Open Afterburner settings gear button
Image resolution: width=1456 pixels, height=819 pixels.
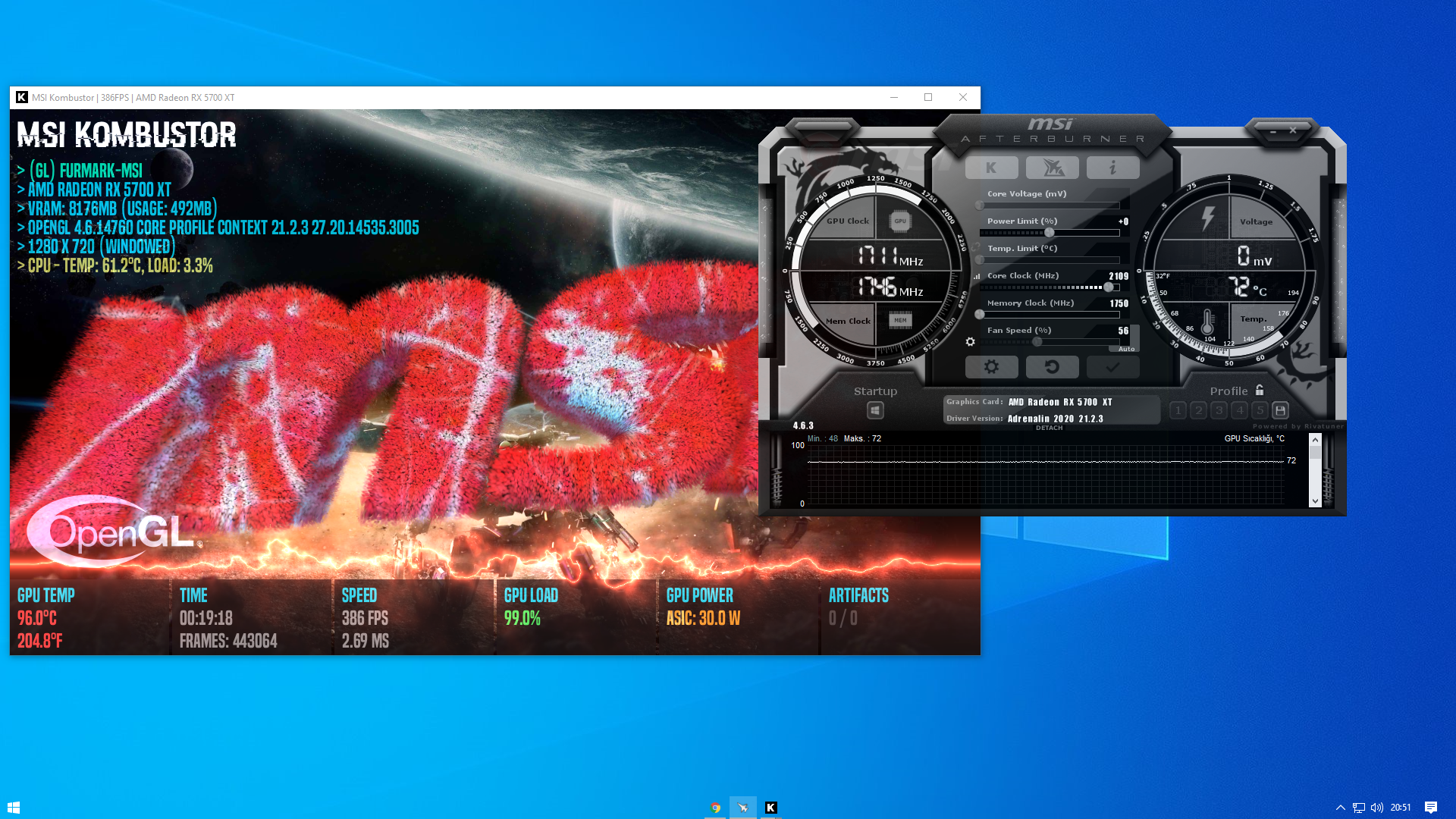(991, 367)
